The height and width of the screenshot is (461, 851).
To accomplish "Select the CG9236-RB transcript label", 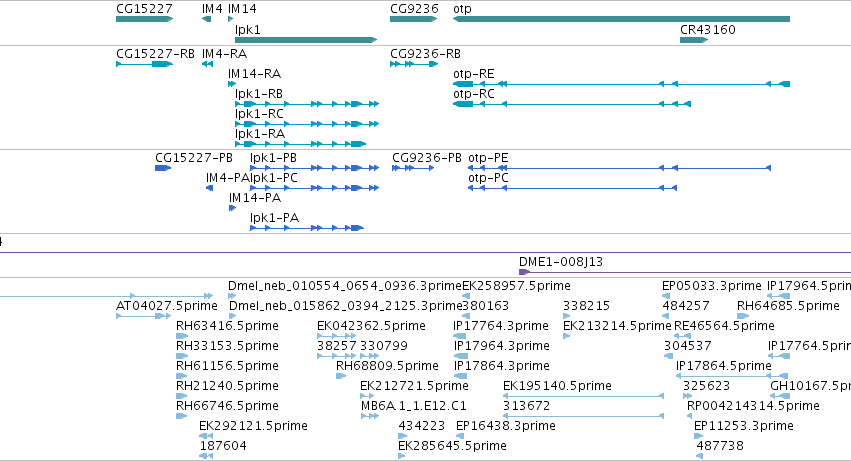I will click(x=426, y=54).
